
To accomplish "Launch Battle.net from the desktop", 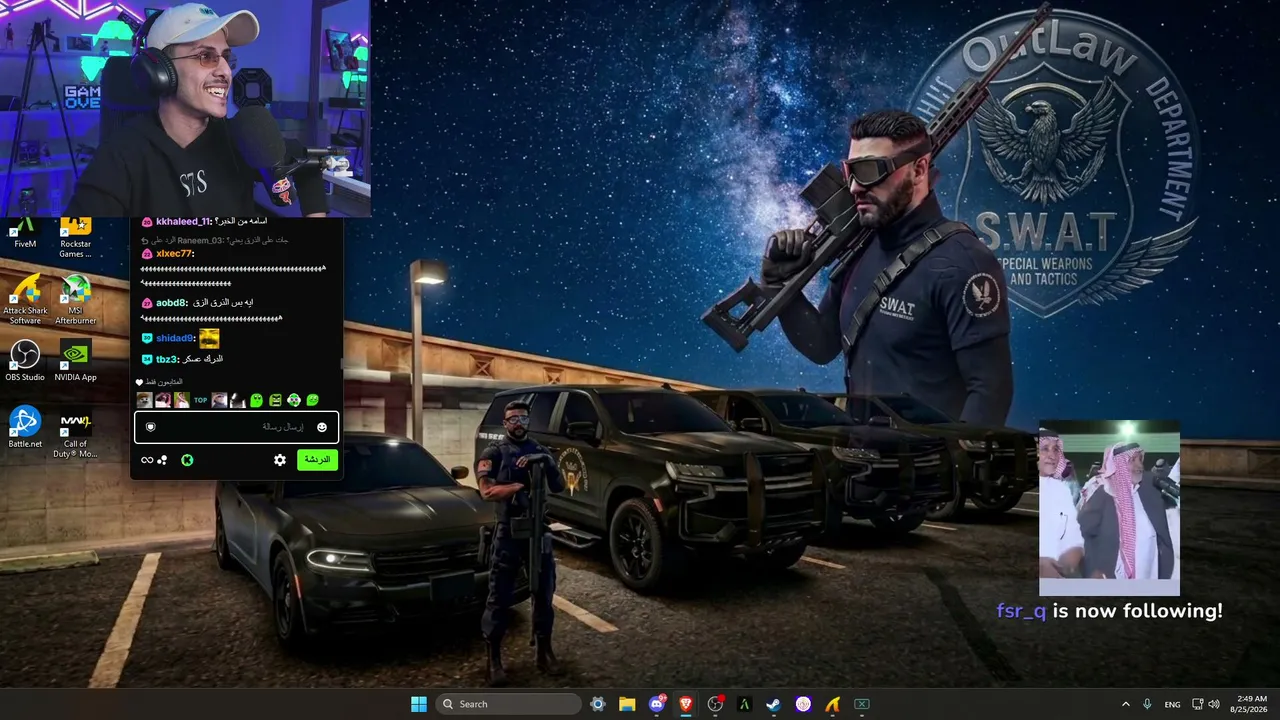I will pos(25,427).
